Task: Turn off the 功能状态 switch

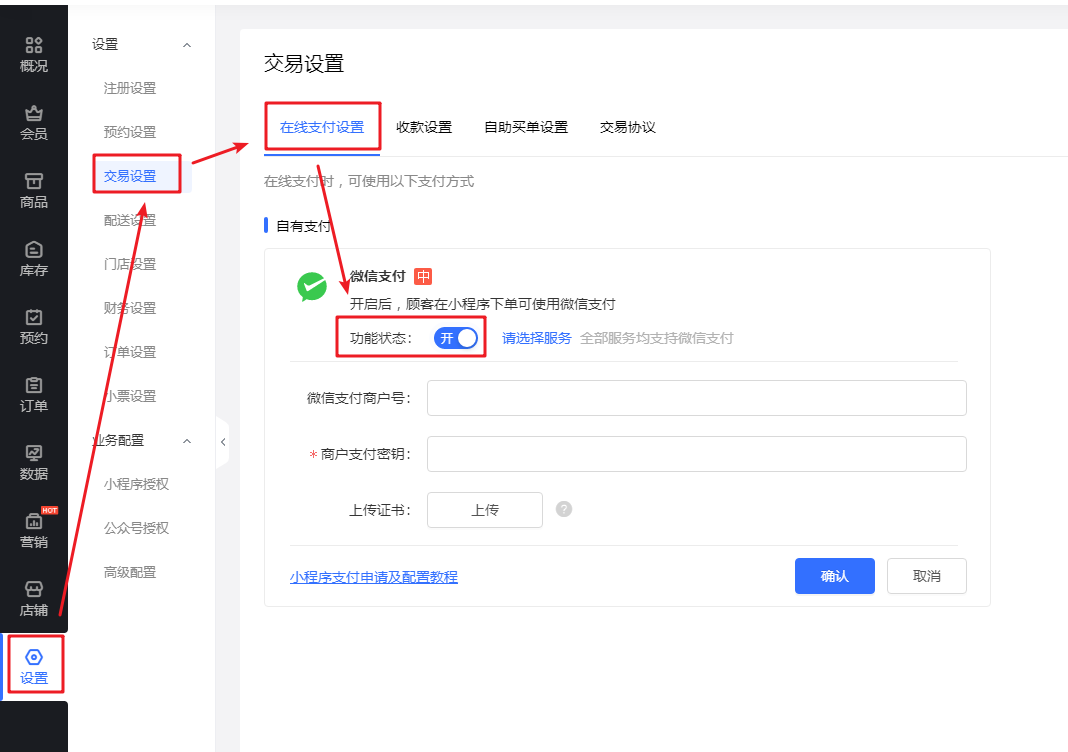Action: (x=456, y=338)
